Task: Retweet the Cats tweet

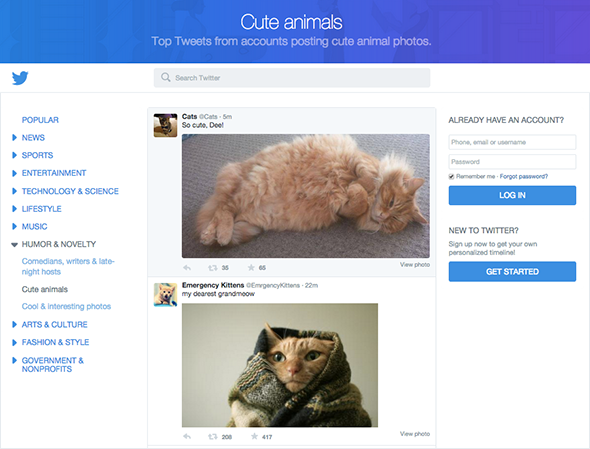Action: pyautogui.click(x=213, y=268)
